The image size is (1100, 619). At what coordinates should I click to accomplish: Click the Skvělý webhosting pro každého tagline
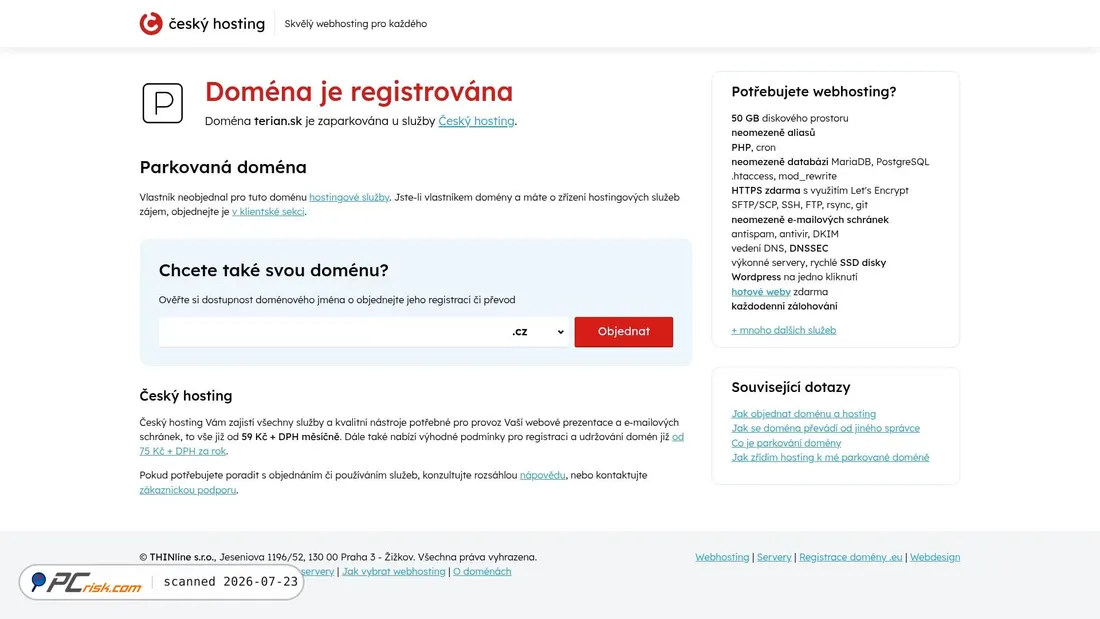(356, 23)
